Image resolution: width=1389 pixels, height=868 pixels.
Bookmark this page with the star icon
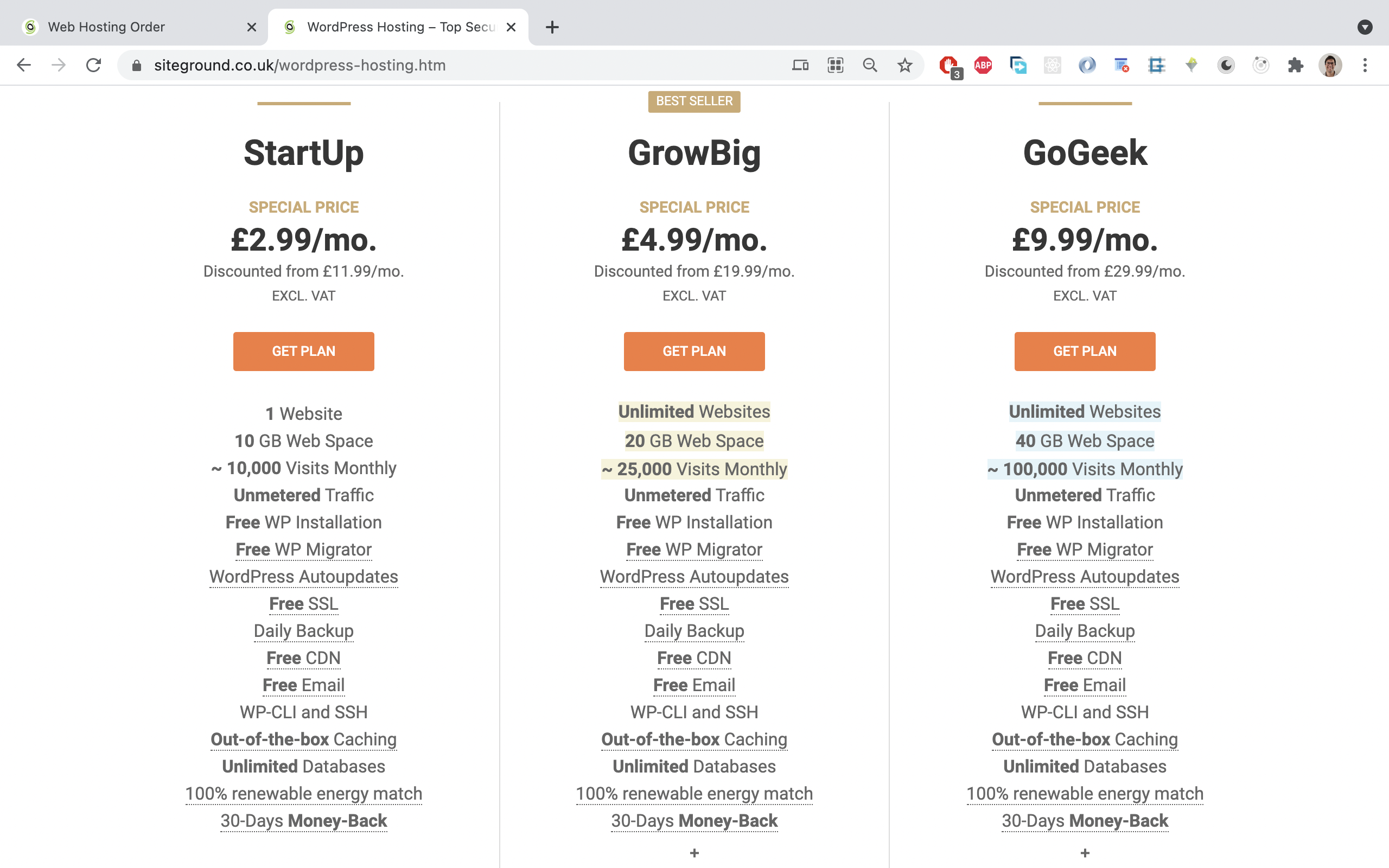pos(904,65)
